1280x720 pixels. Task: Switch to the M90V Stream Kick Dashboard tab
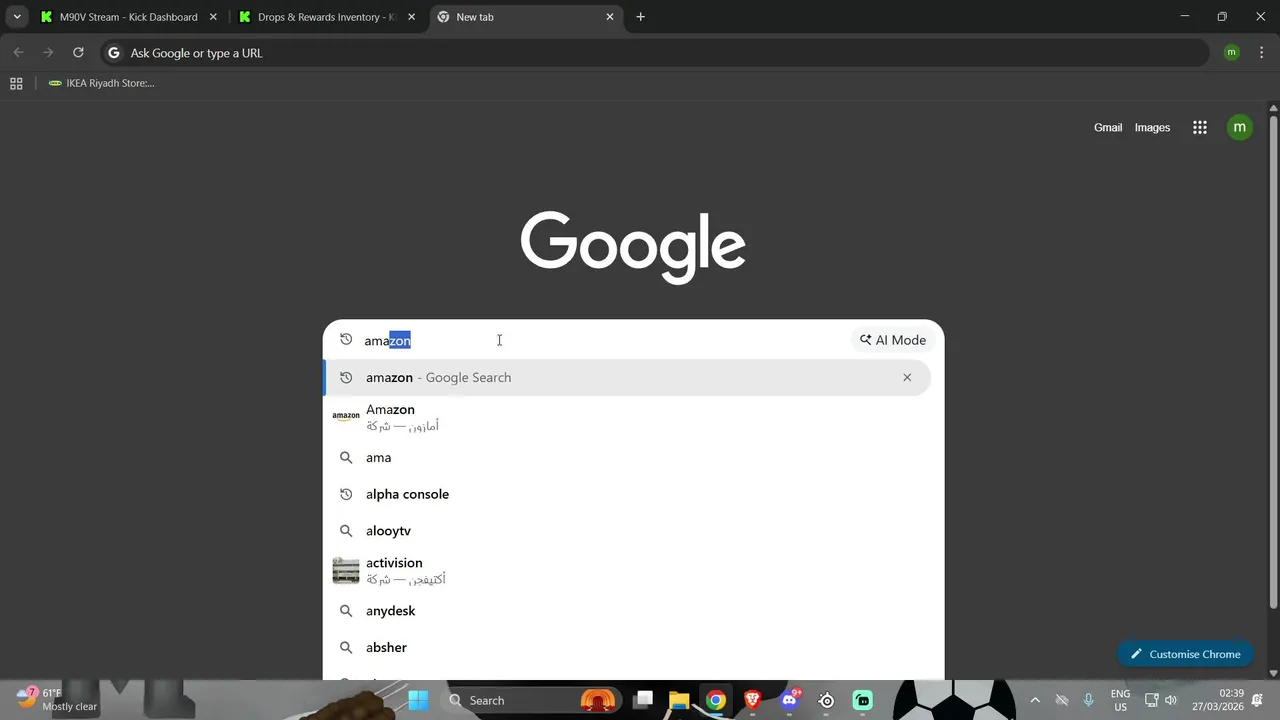128,17
